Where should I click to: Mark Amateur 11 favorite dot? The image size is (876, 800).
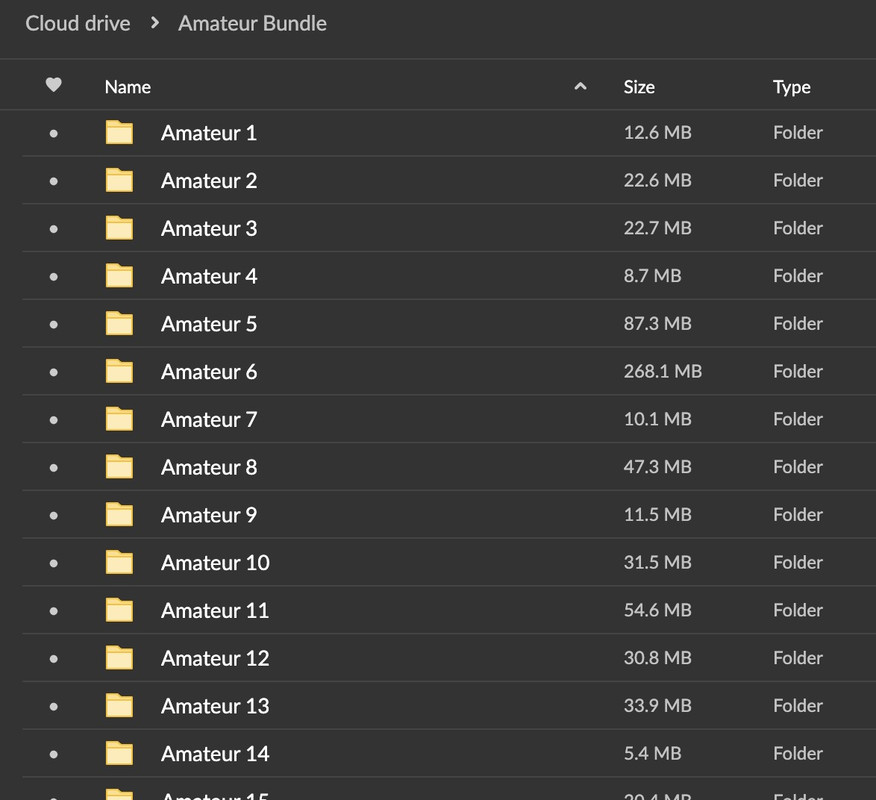54,611
